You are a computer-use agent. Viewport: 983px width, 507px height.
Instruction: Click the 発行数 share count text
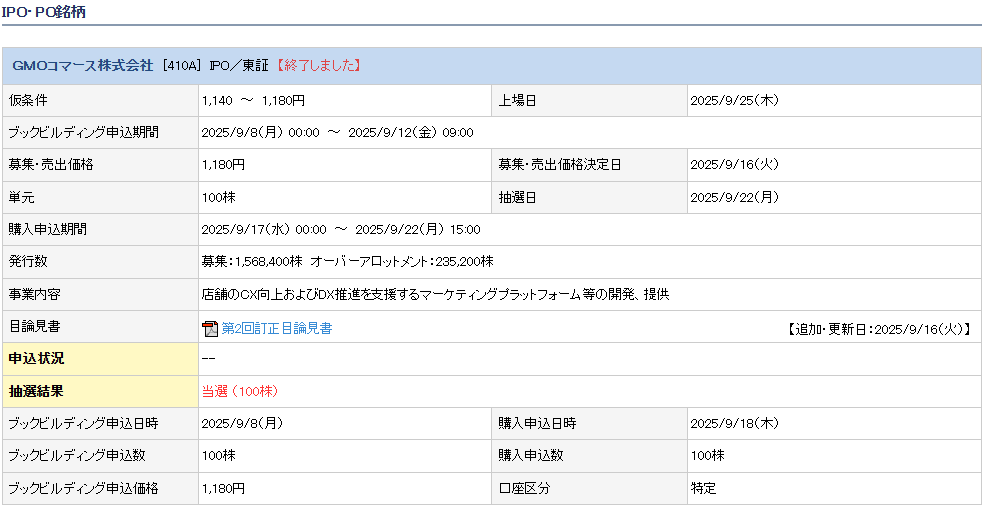[x=347, y=261]
